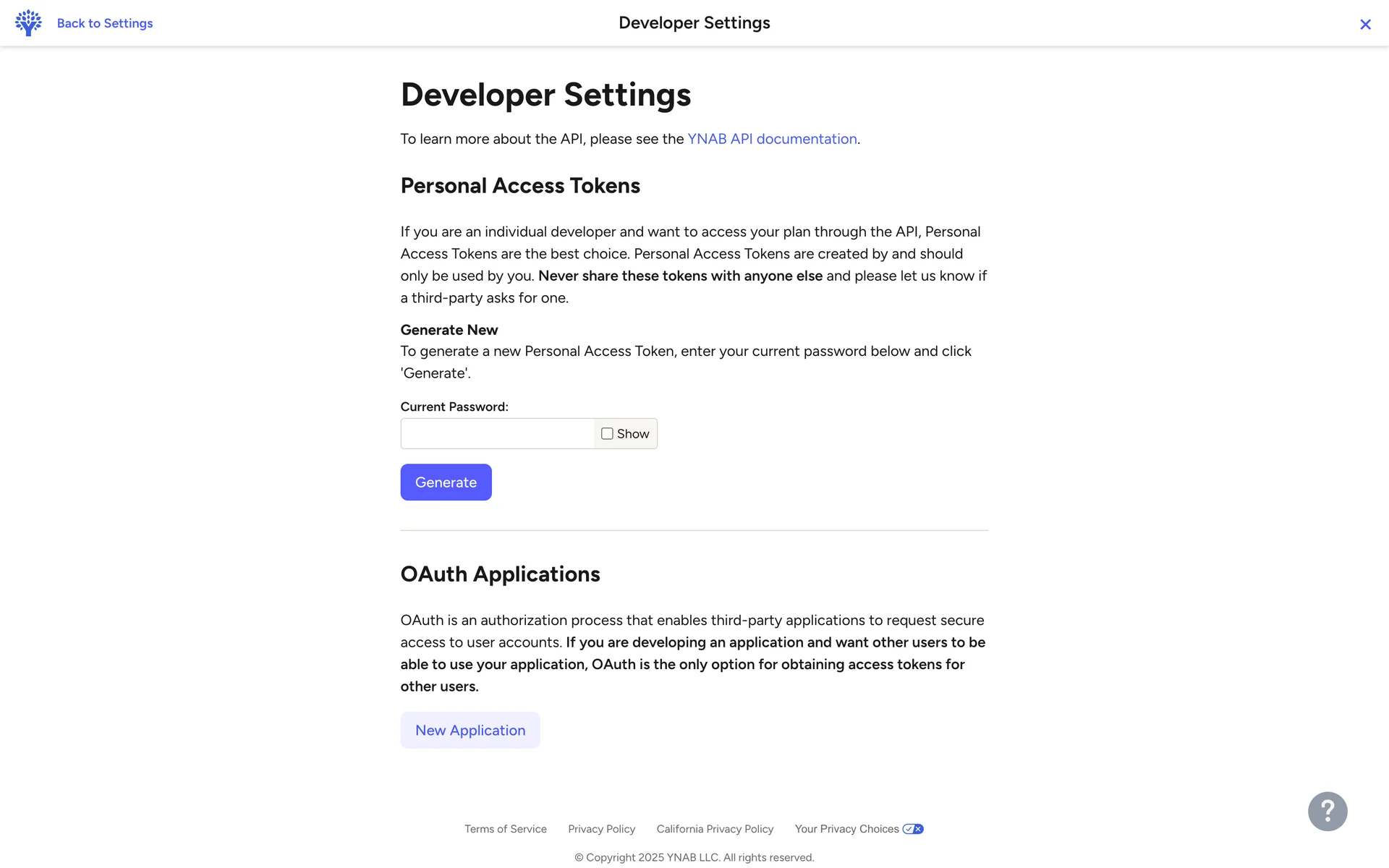Click the YNAB tree logo

(x=28, y=23)
